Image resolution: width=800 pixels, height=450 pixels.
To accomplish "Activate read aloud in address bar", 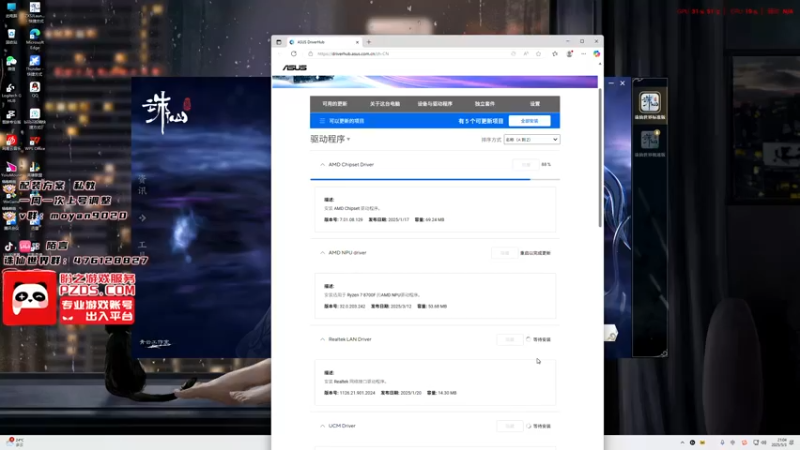I will (x=526, y=54).
